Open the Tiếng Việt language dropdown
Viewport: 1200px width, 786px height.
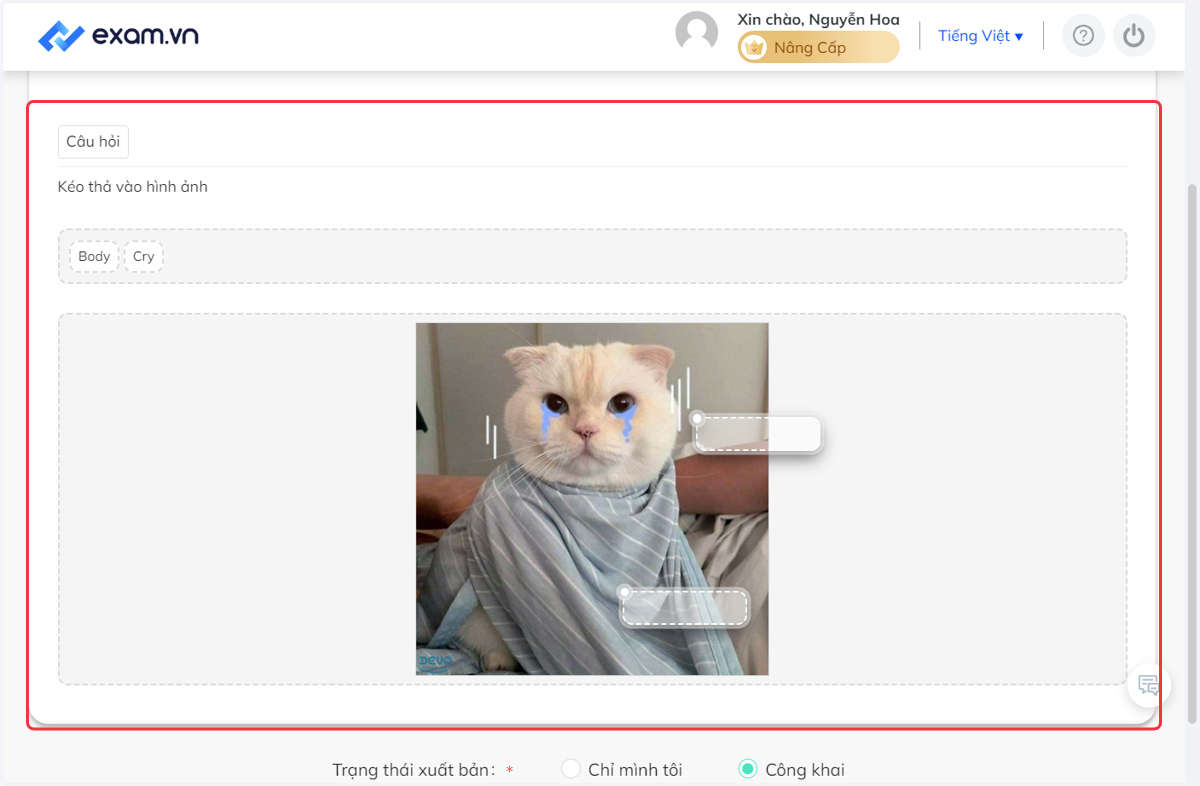pyautogui.click(x=980, y=36)
